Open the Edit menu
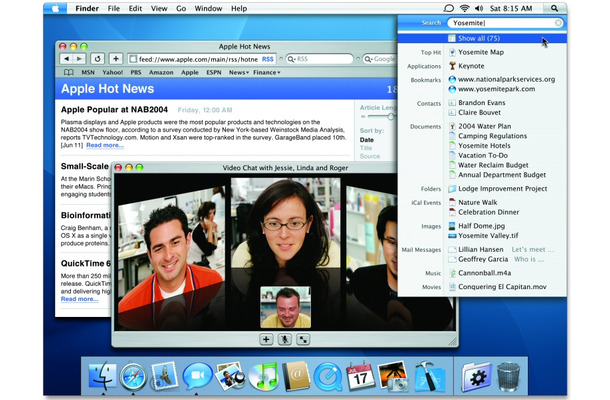 tap(135, 8)
